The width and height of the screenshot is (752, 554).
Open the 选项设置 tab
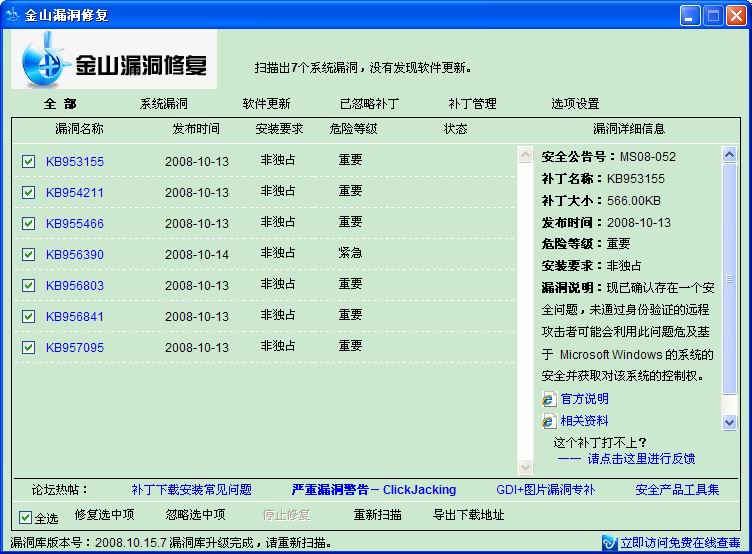pyautogui.click(x=575, y=104)
